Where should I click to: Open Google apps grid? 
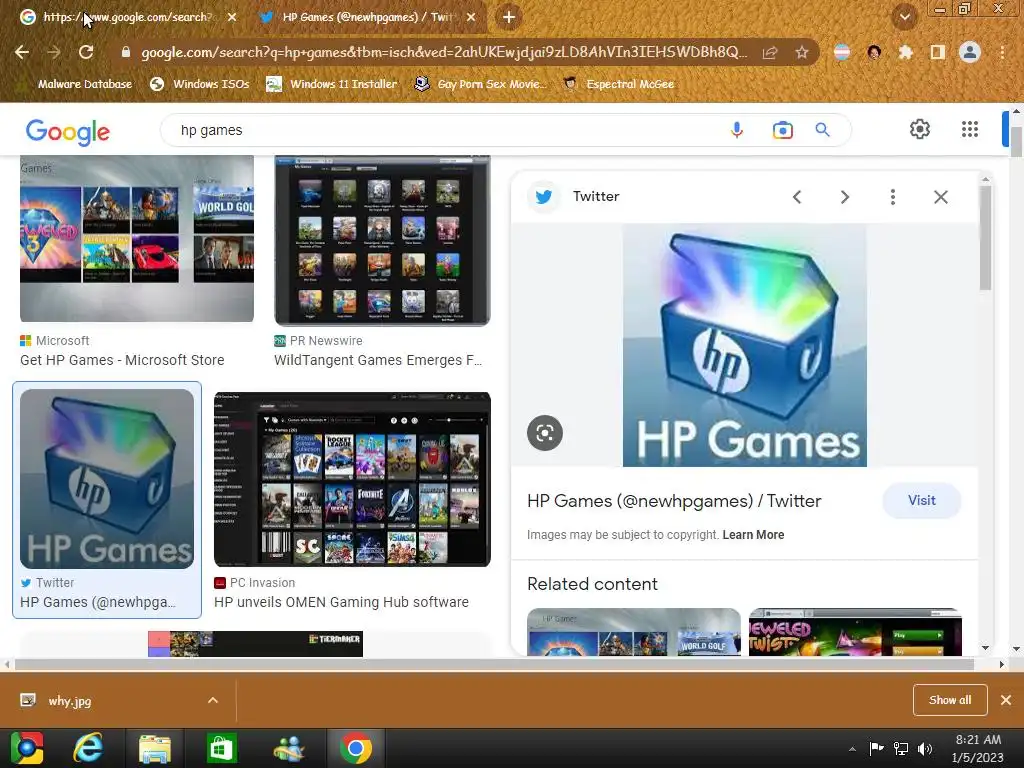pos(970,129)
